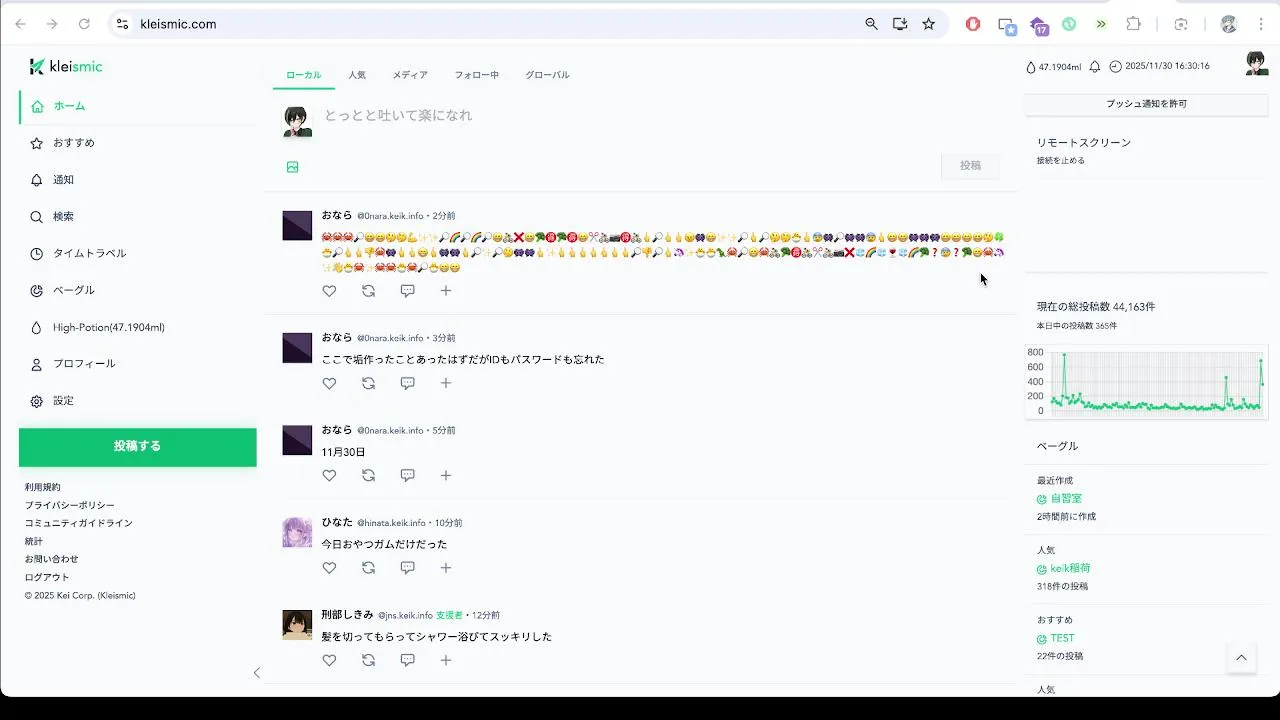Repost the ひなた gum post
Viewport: 1280px width, 720px height.
tap(368, 568)
